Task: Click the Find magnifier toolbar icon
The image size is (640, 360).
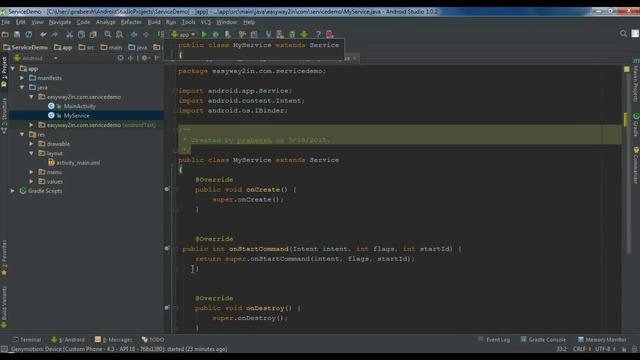Action: pyautogui.click(x=108, y=34)
